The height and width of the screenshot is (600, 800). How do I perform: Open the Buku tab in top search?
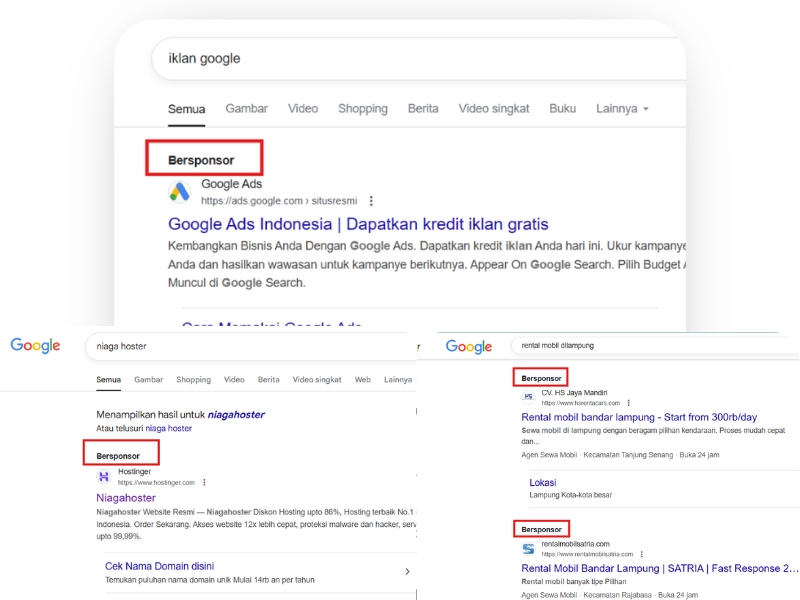(x=562, y=109)
